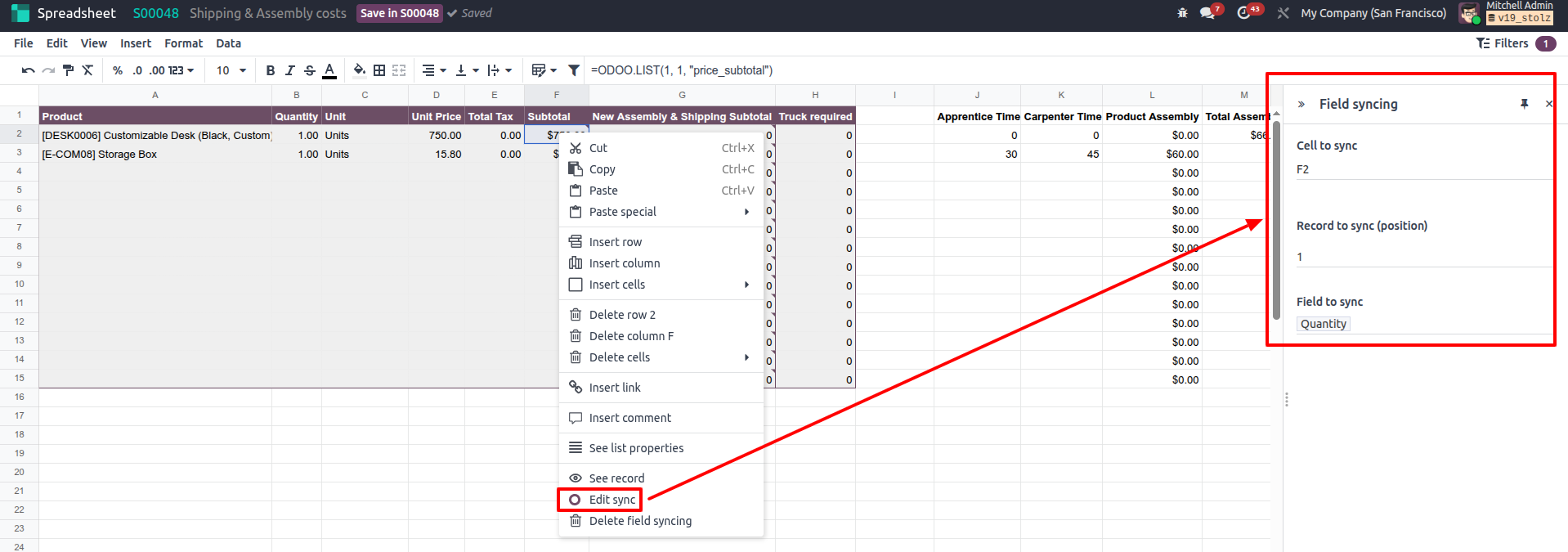This screenshot has height=552, width=1568.
Task: Open the font size dropdown
Action: pyautogui.click(x=231, y=70)
